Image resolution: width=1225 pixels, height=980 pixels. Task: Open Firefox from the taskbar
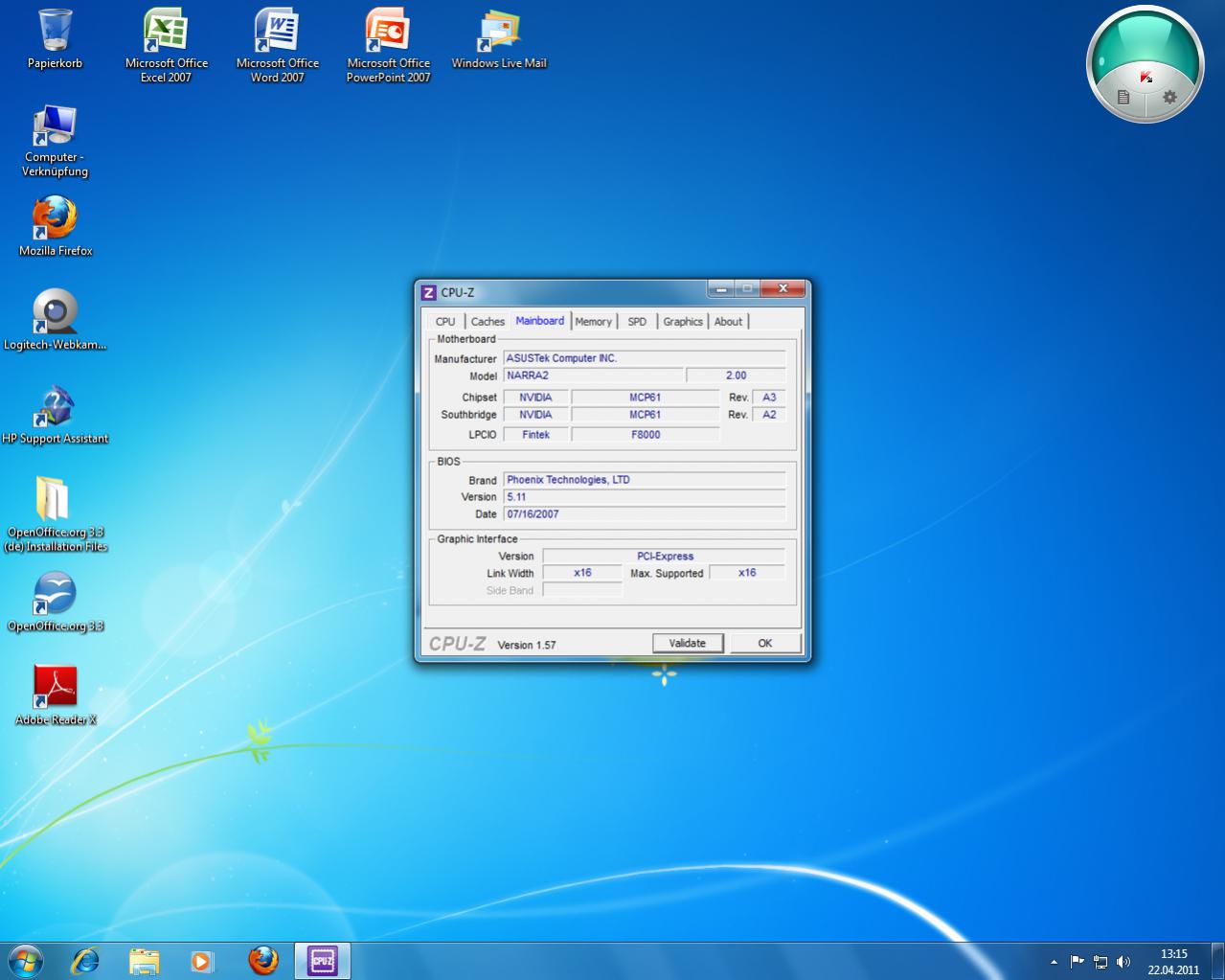coord(263,960)
